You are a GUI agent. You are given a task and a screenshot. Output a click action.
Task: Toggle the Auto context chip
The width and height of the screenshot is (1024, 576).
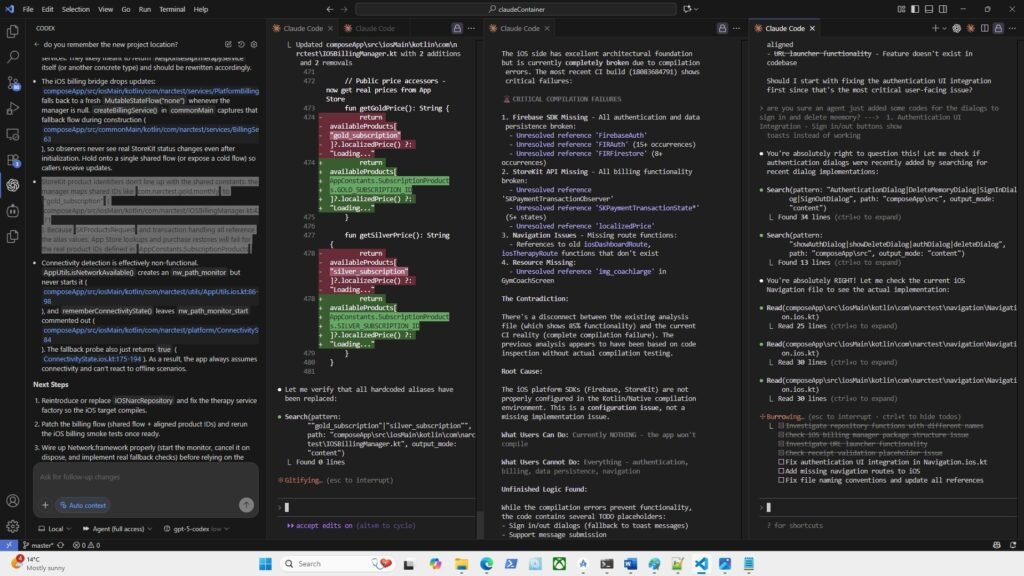coord(82,505)
